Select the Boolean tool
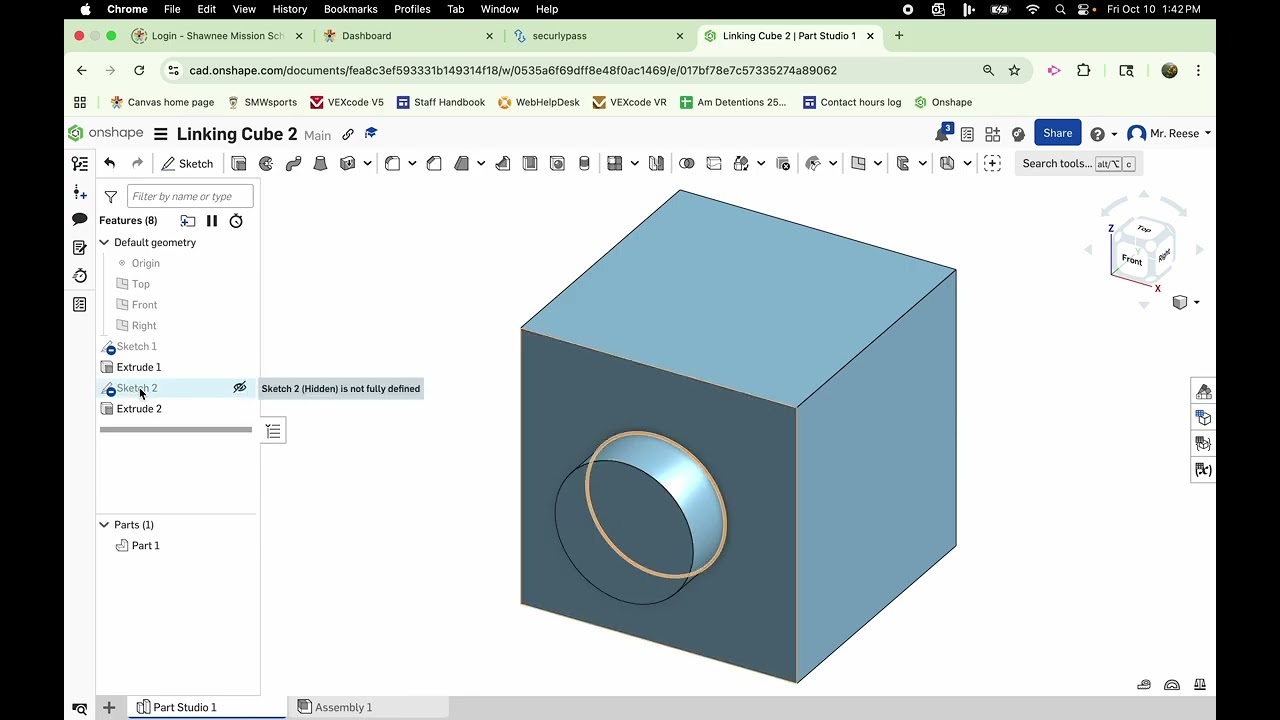Viewport: 1280px width, 720px height. point(686,163)
